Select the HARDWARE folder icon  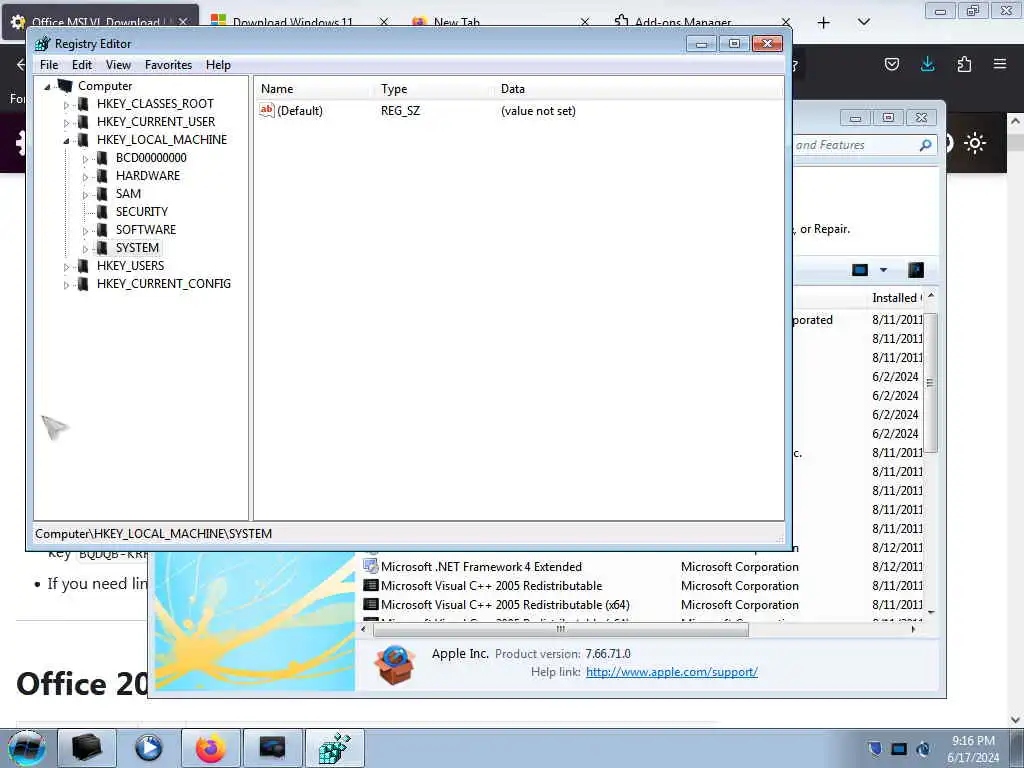pos(102,176)
